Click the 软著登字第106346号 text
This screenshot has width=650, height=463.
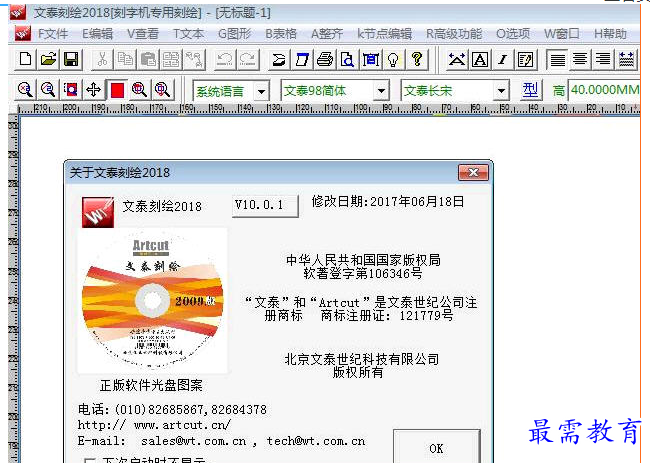pyautogui.click(x=363, y=274)
